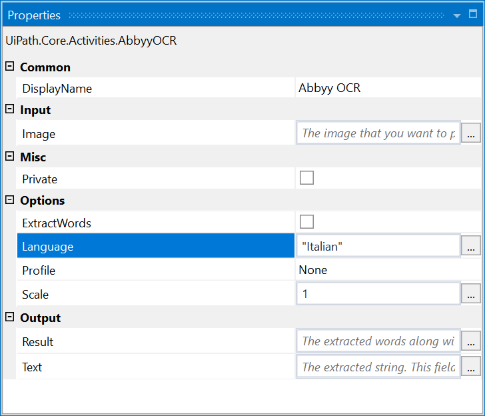Click the Input section heading

pyautogui.click(x=35, y=110)
